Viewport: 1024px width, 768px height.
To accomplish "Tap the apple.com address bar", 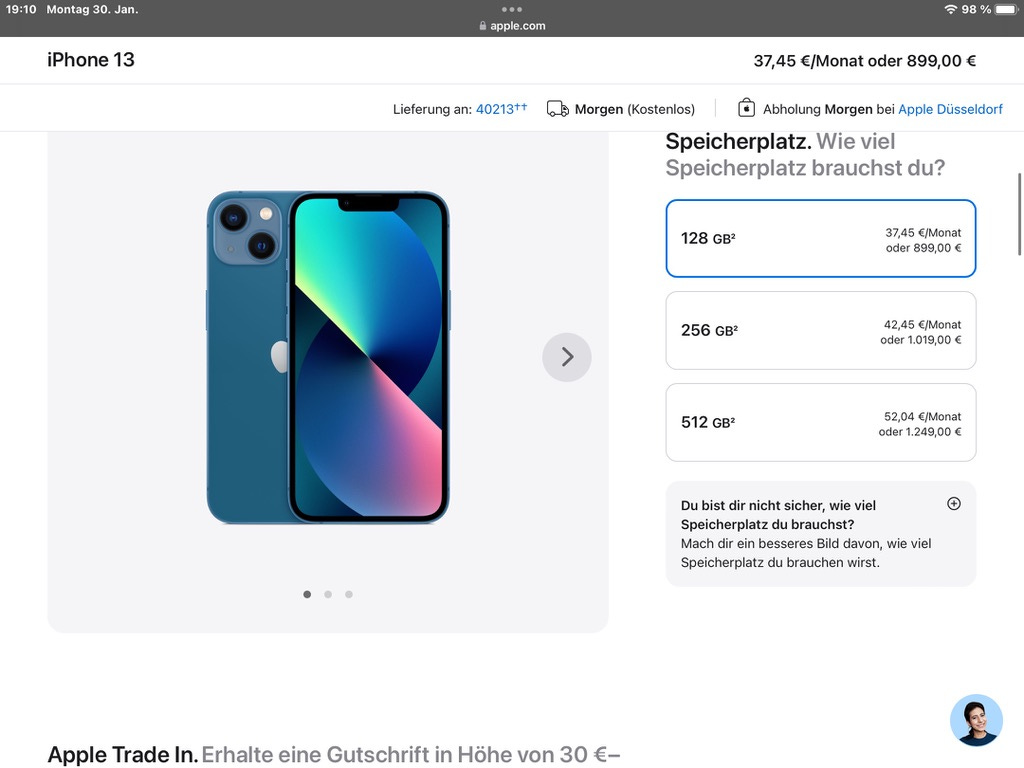I will point(512,25).
